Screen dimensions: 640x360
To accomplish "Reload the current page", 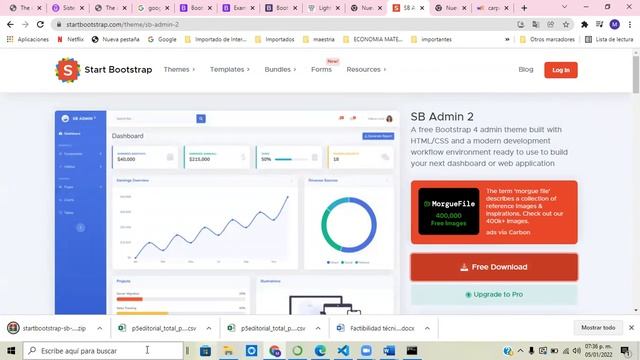I will [x=40, y=24].
